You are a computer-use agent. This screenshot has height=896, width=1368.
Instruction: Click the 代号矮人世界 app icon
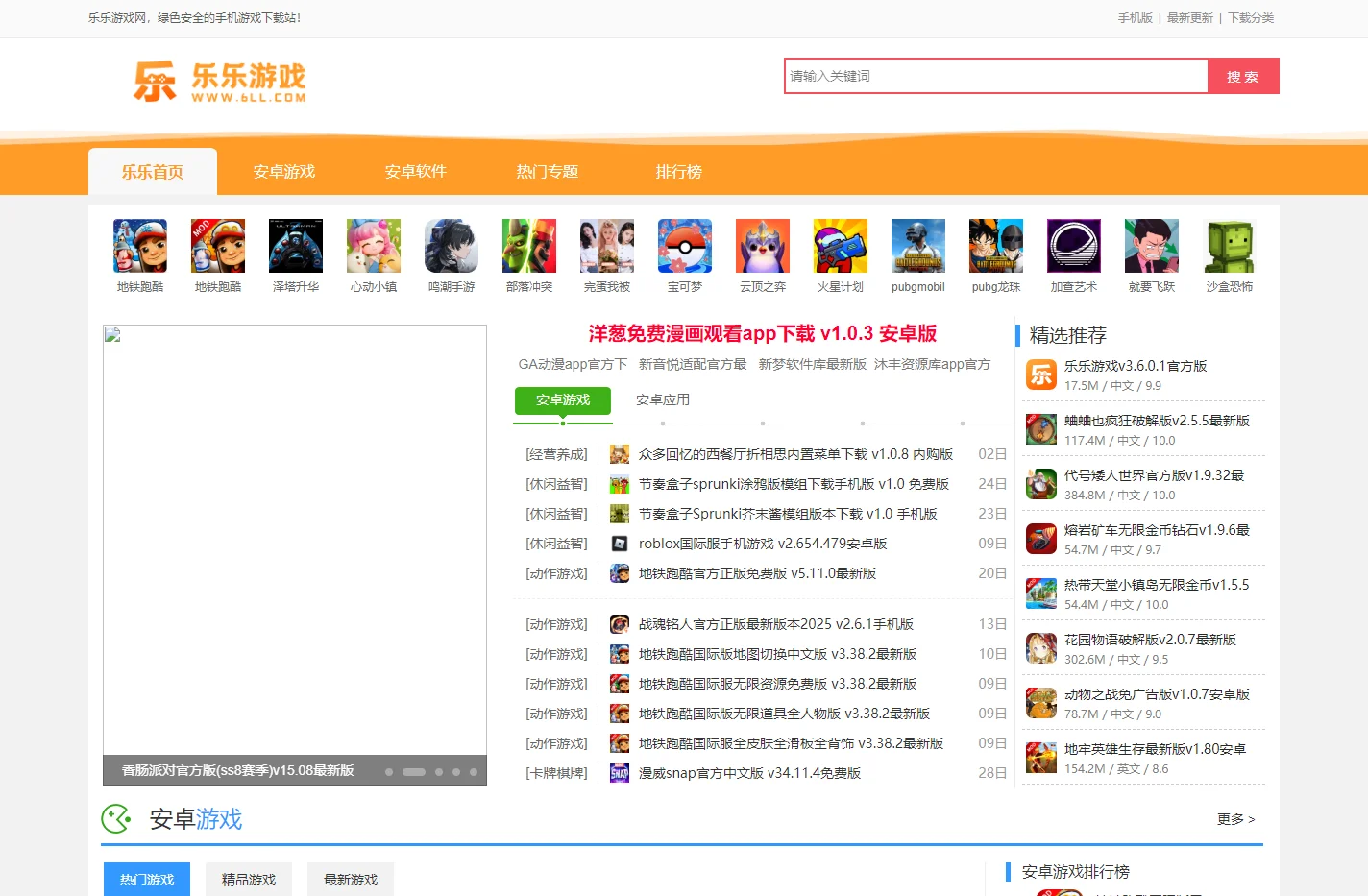coord(1041,484)
